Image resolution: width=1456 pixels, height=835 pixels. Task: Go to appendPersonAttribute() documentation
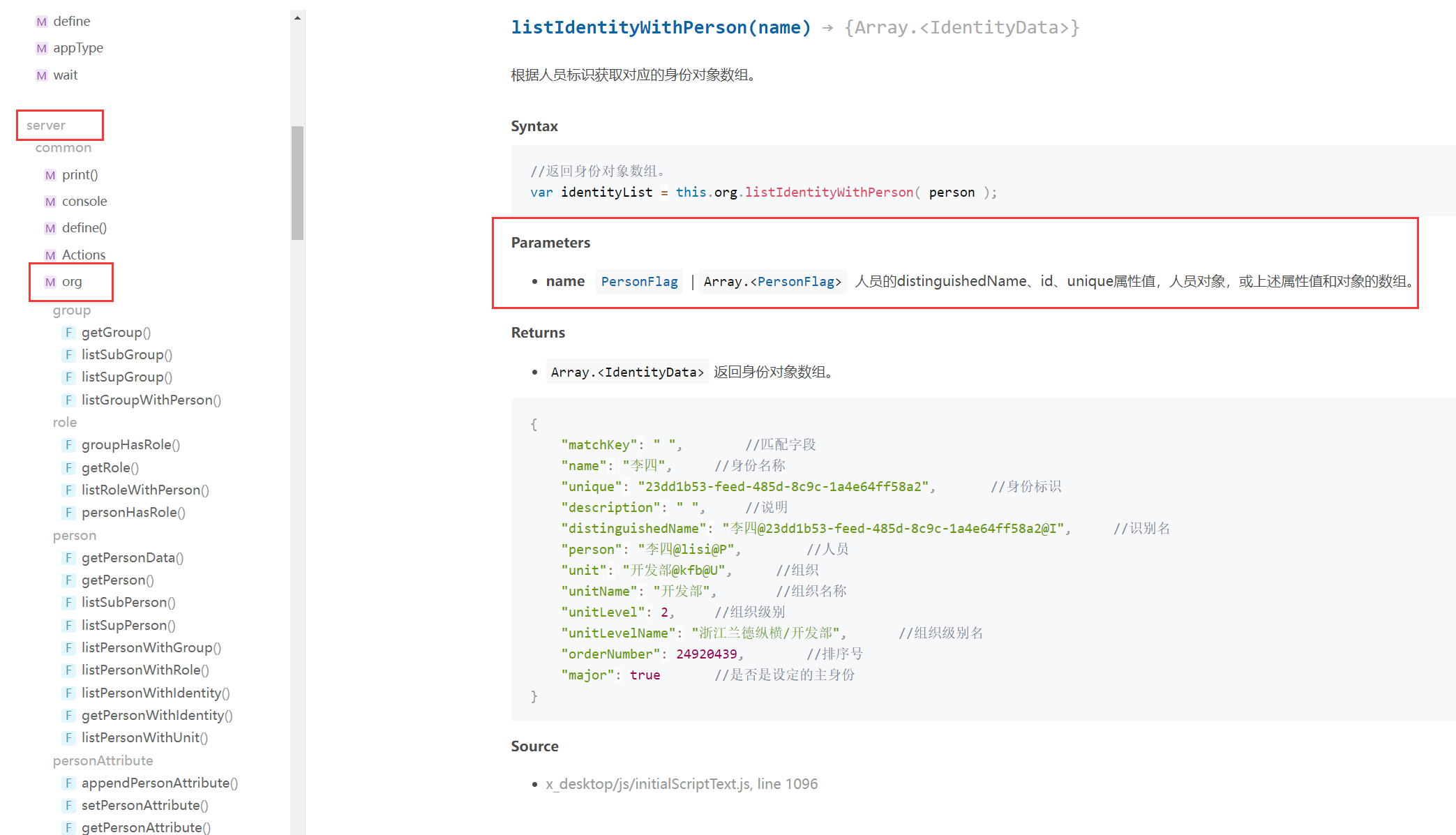(159, 783)
